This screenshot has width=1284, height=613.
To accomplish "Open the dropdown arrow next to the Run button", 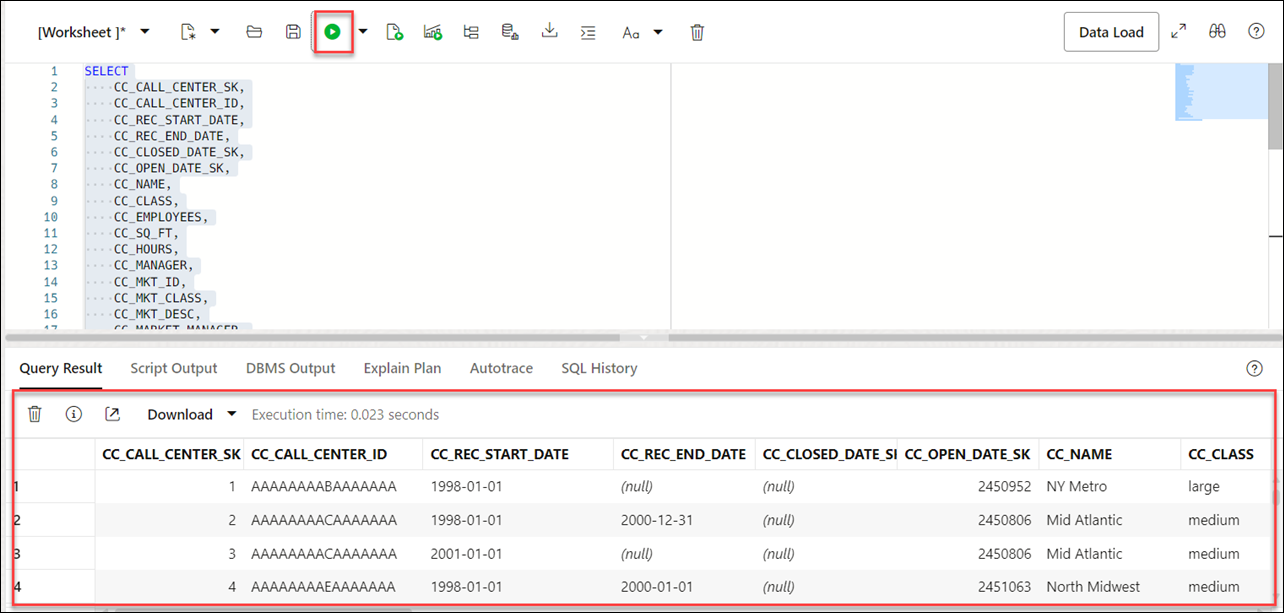I will coord(363,31).
